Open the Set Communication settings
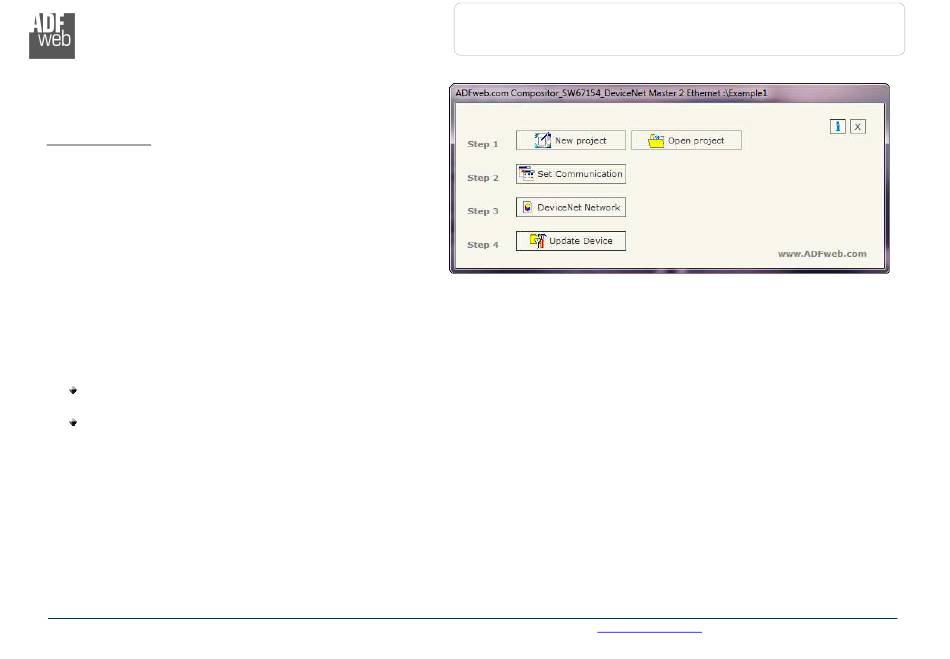 coord(571,174)
